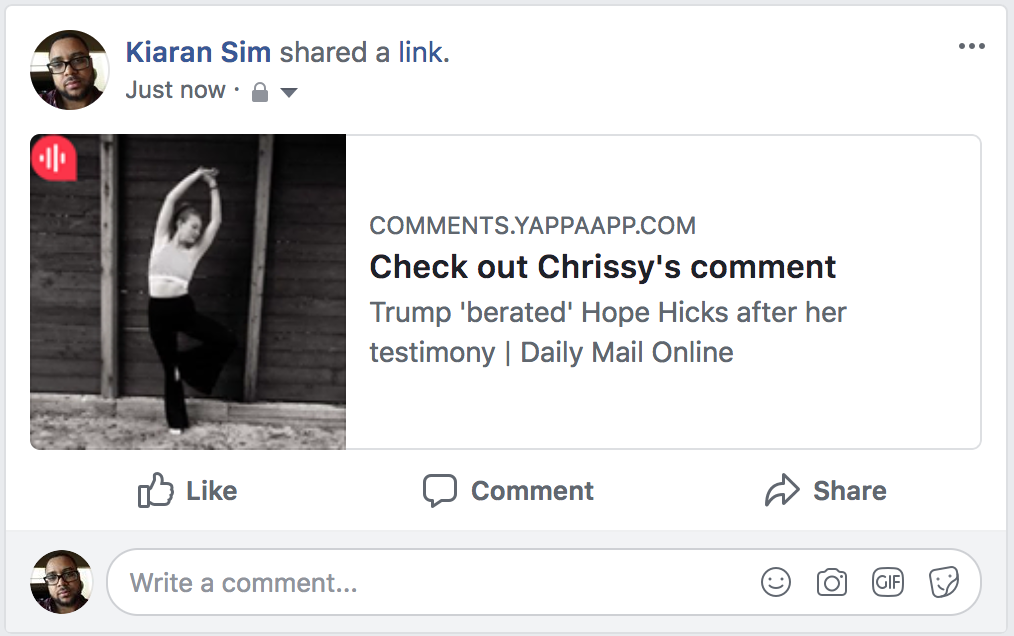Open the GIF picker in comment box
Screen dimensions: 1014x636
888,582
